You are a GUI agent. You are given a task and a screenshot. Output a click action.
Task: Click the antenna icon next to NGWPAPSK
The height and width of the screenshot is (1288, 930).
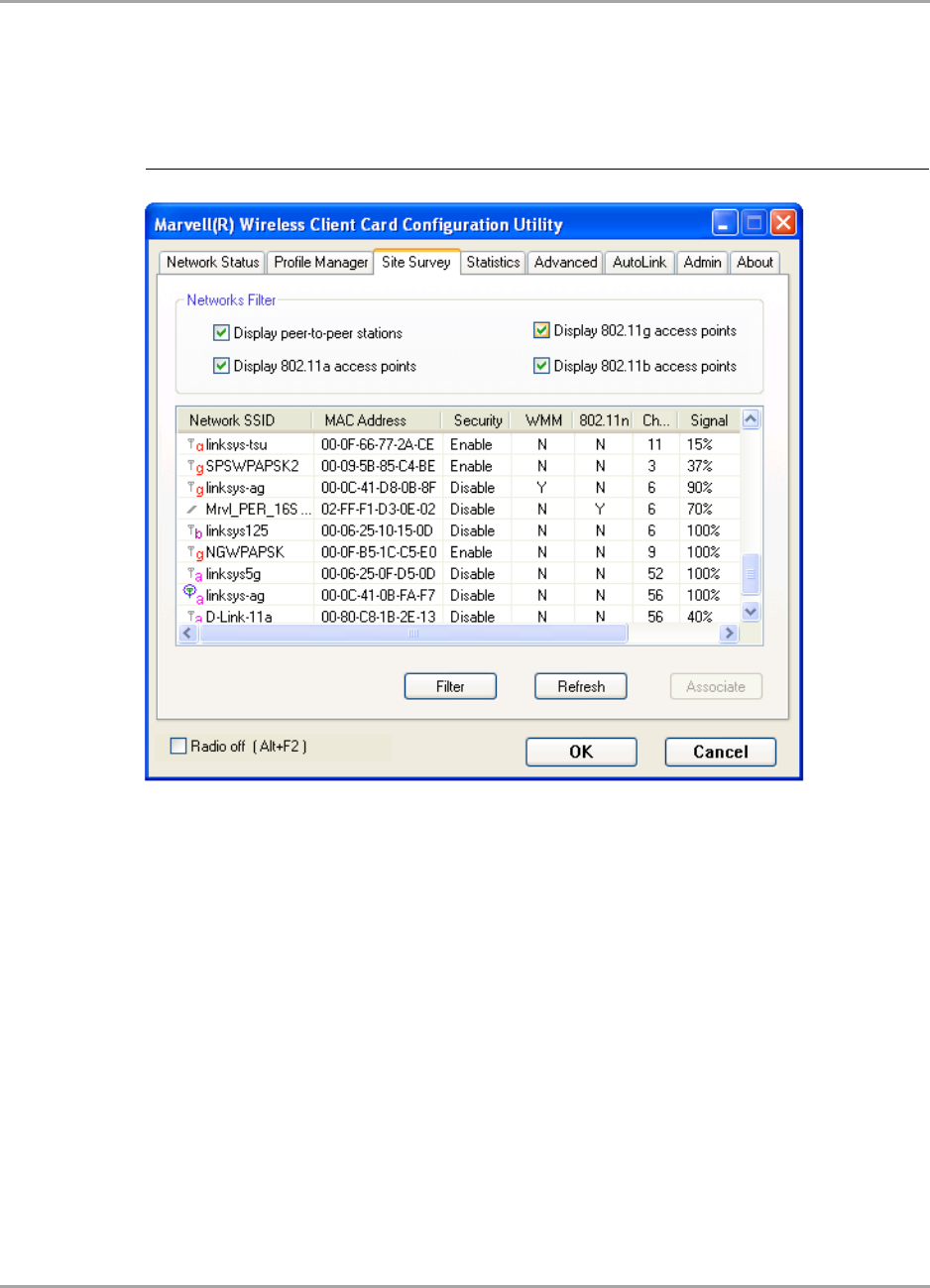pos(194,553)
